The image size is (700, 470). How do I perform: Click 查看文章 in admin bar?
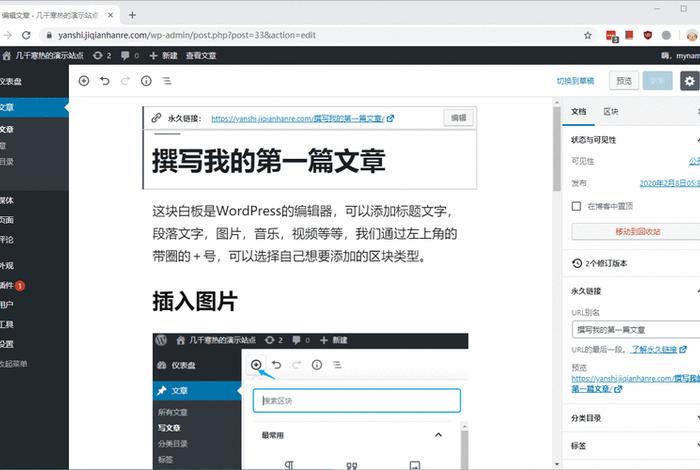[201, 55]
